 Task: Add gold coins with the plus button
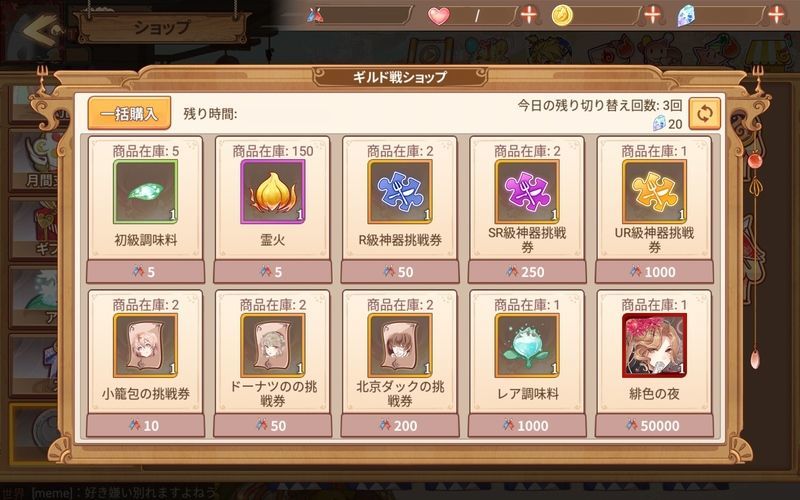point(653,15)
